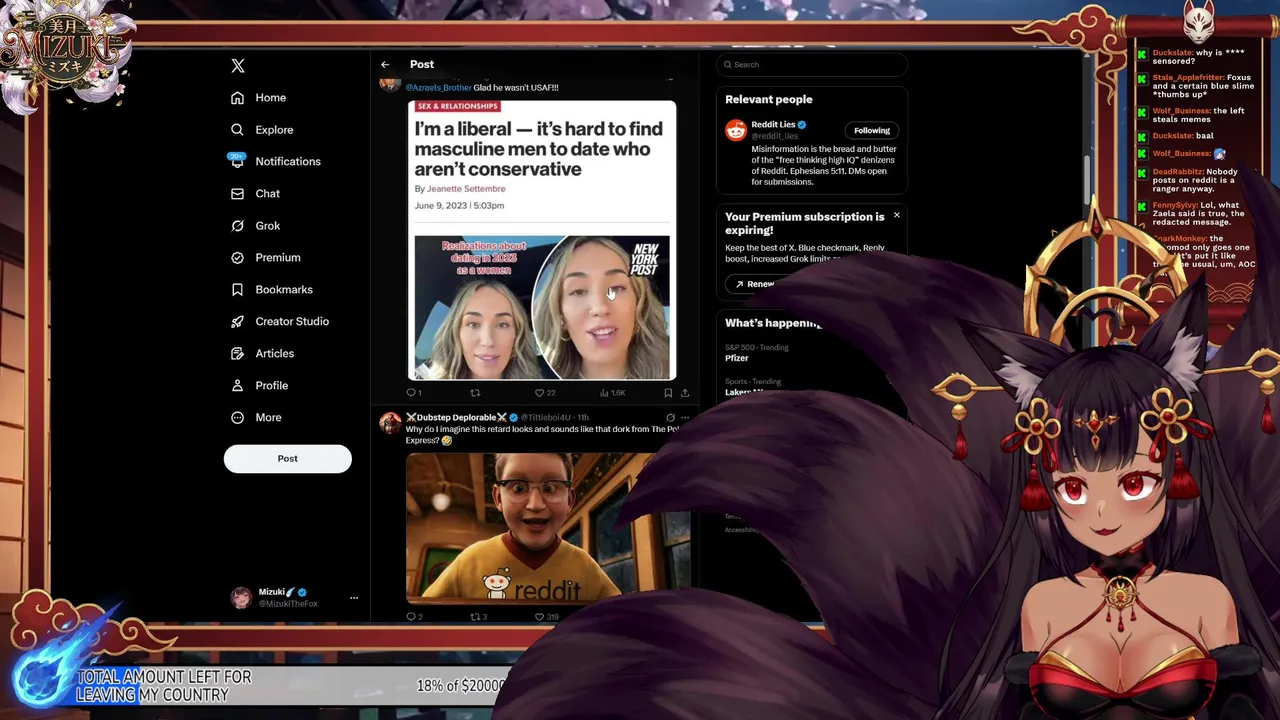Reply to the Dubstep Deplorable post
The image size is (1280, 720).
click(x=414, y=617)
